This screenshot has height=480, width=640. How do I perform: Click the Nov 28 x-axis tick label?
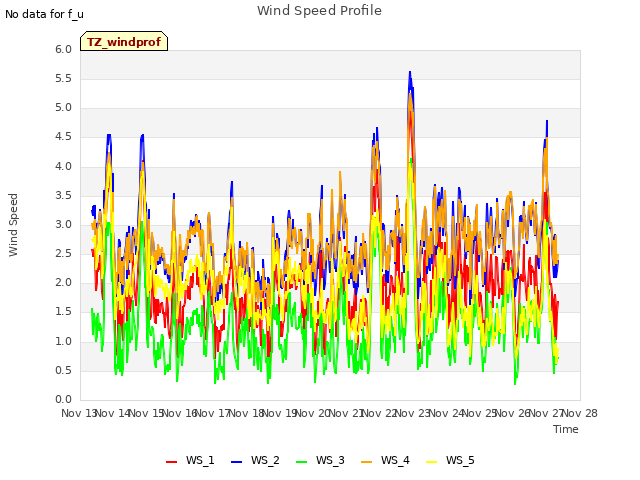click(x=580, y=413)
